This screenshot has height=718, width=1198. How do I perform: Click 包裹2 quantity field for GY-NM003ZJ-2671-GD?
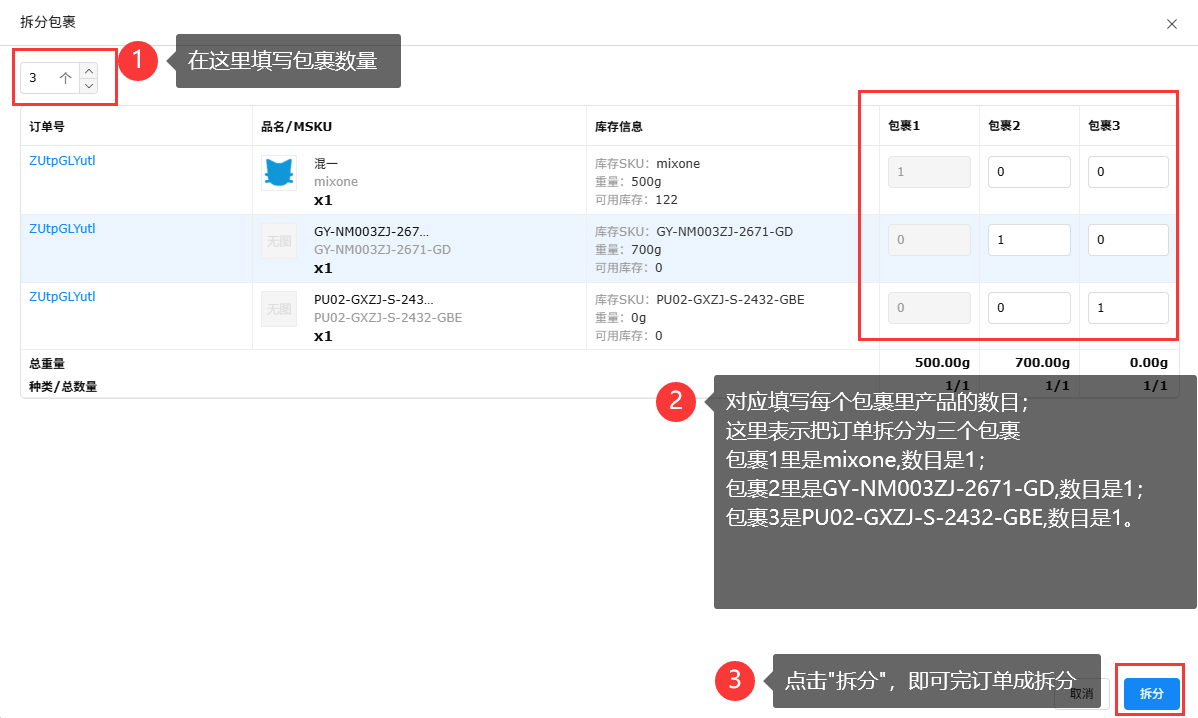(x=1028, y=240)
